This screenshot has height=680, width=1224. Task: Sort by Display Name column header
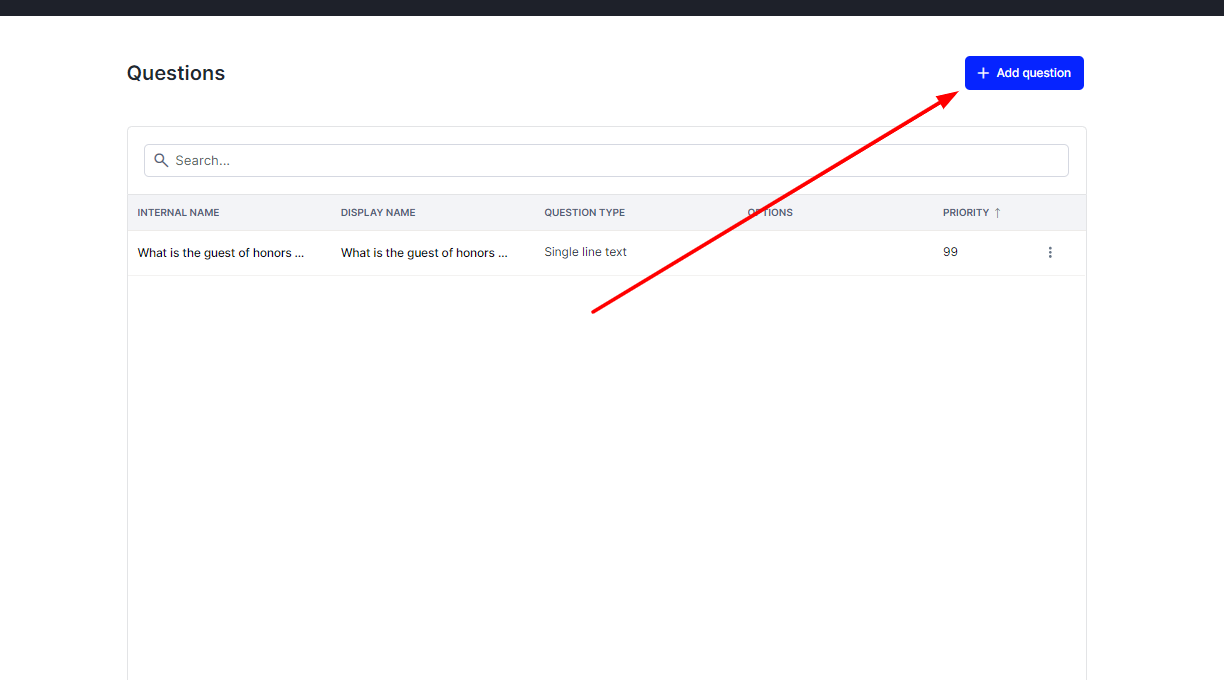(x=378, y=213)
